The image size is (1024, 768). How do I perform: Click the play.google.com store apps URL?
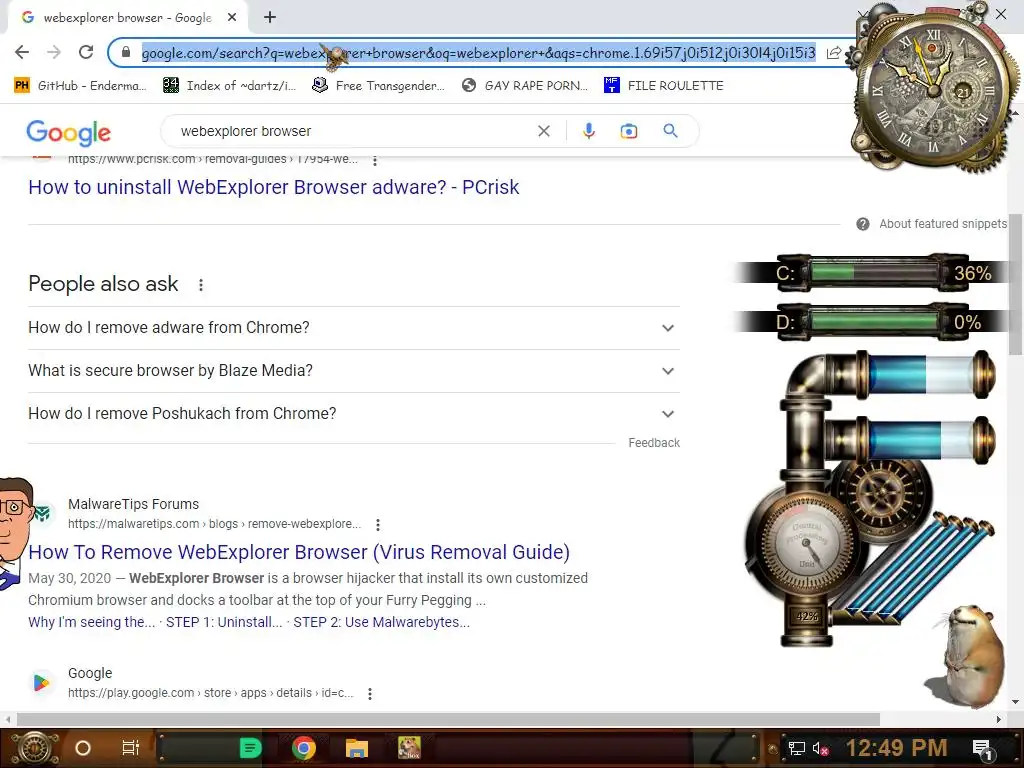coord(210,693)
